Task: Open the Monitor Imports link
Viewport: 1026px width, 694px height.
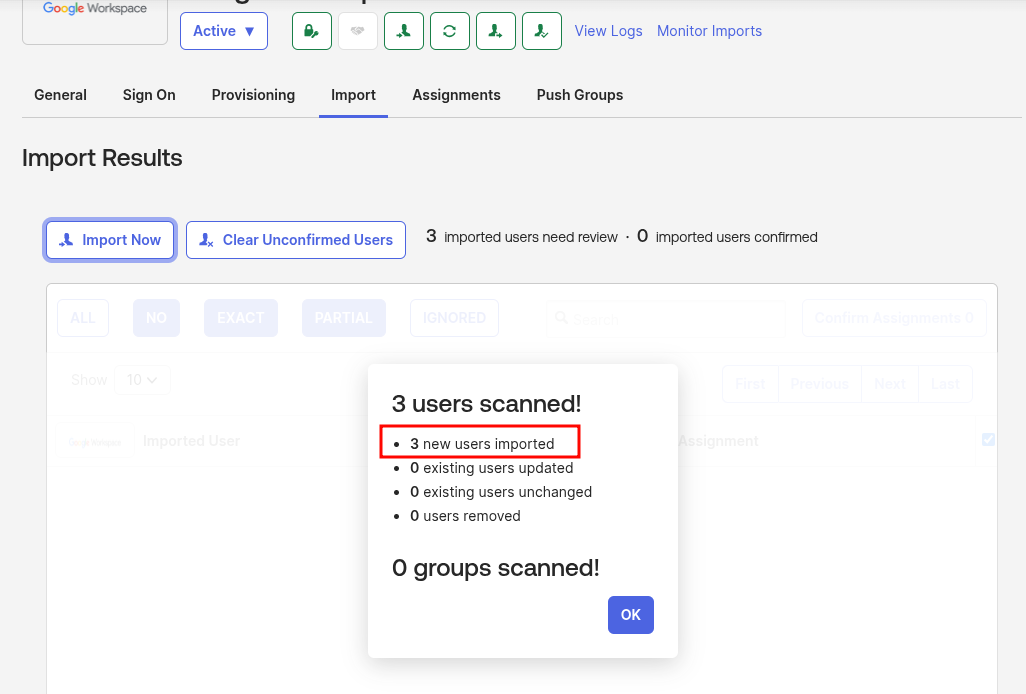Action: [x=709, y=31]
